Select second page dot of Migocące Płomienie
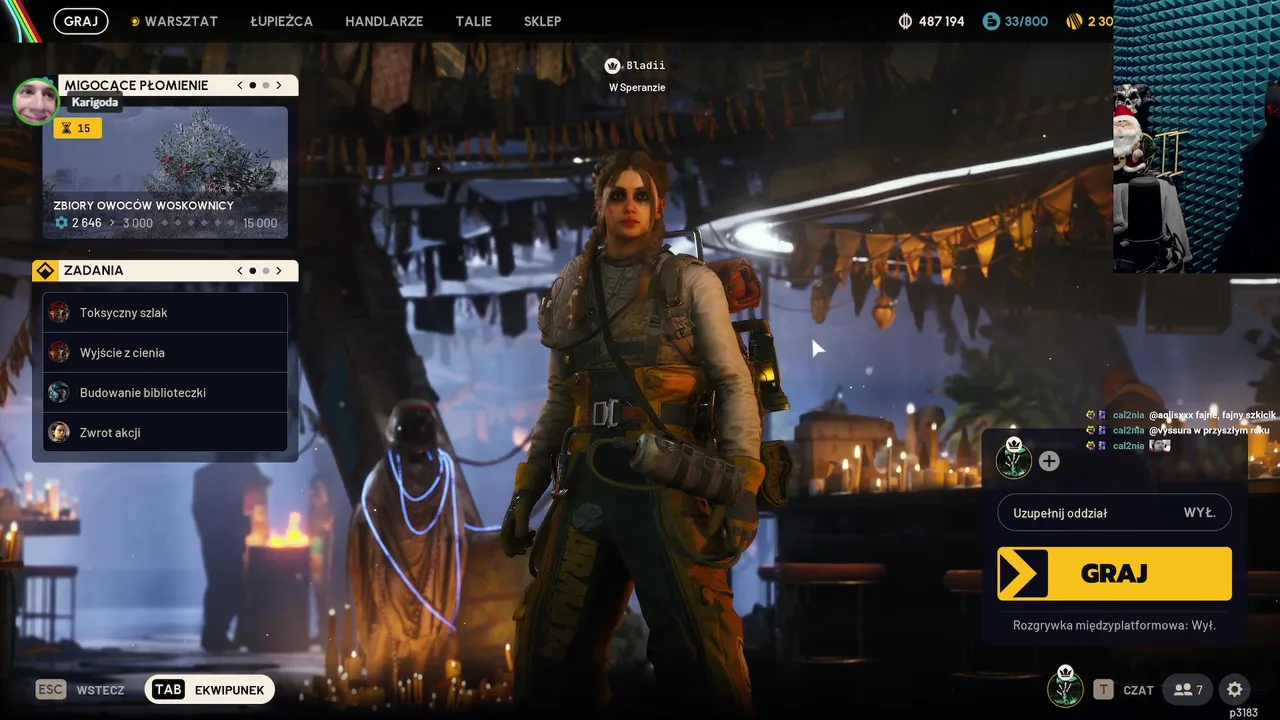Screen dimensions: 1280x720 pos(266,85)
